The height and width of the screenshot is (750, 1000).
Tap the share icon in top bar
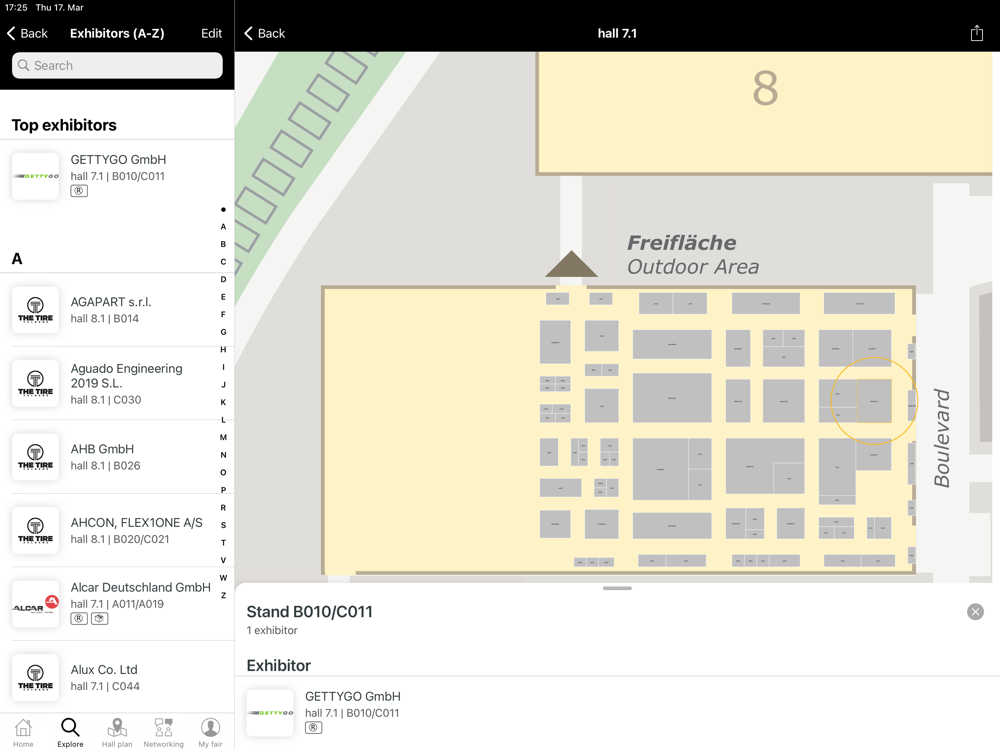976,33
